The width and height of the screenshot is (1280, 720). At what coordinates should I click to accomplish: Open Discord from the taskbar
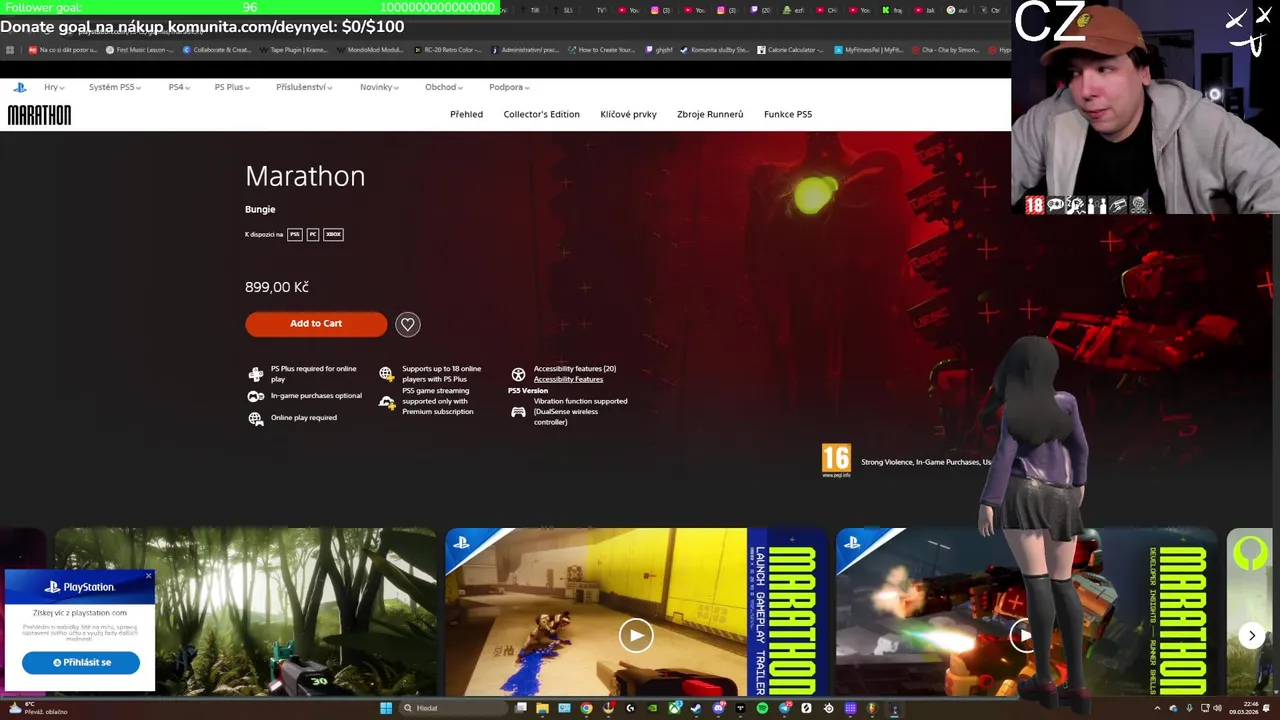coord(718,708)
